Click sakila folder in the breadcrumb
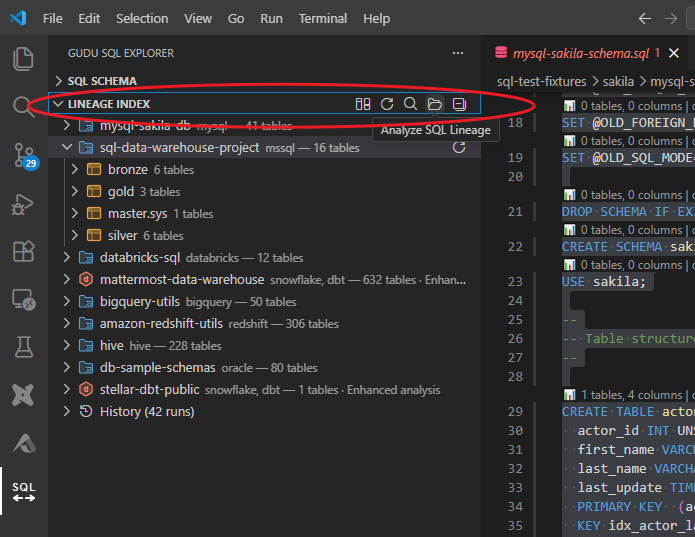 pos(618,82)
